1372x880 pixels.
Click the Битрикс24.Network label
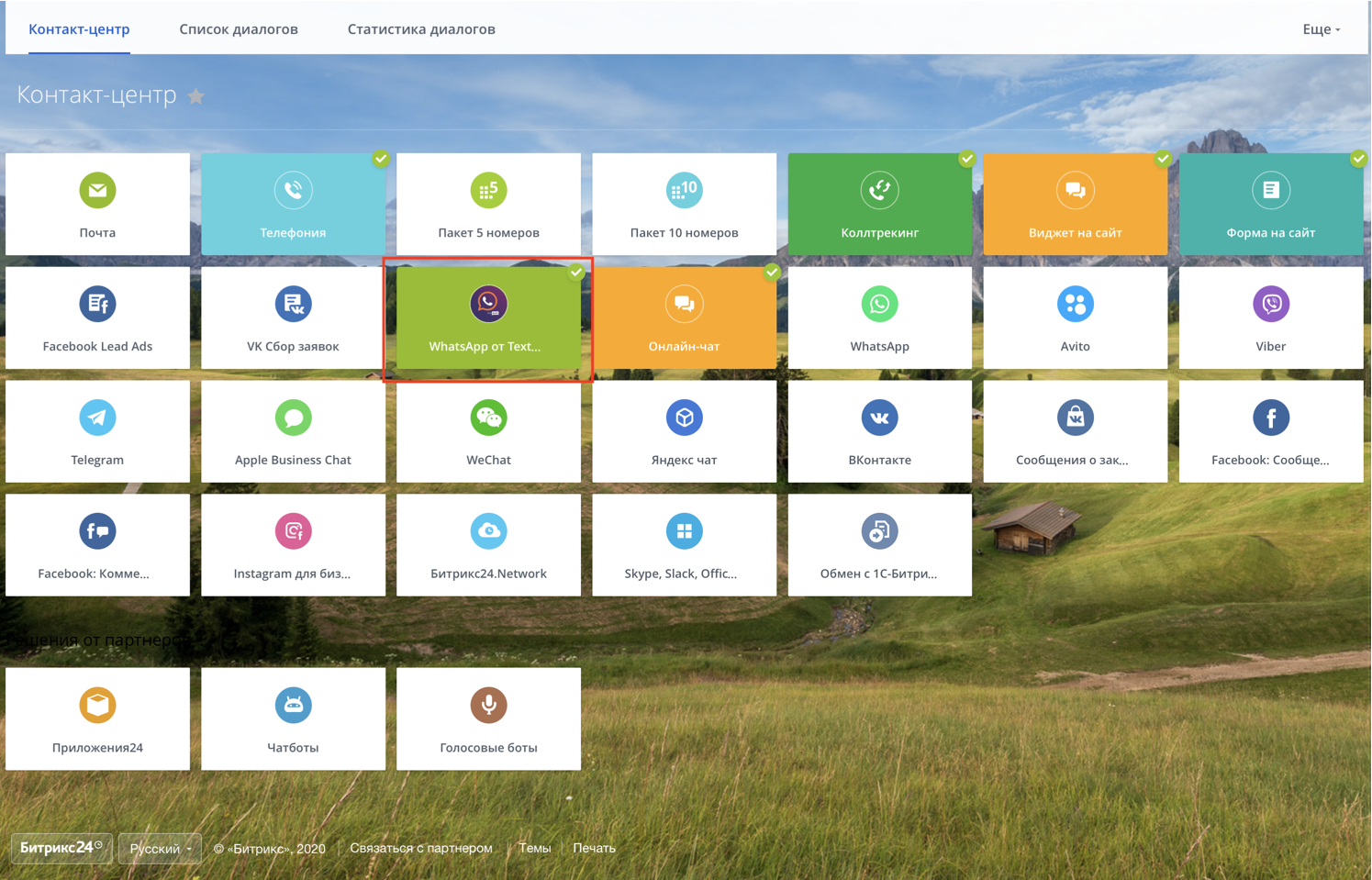[x=488, y=574]
